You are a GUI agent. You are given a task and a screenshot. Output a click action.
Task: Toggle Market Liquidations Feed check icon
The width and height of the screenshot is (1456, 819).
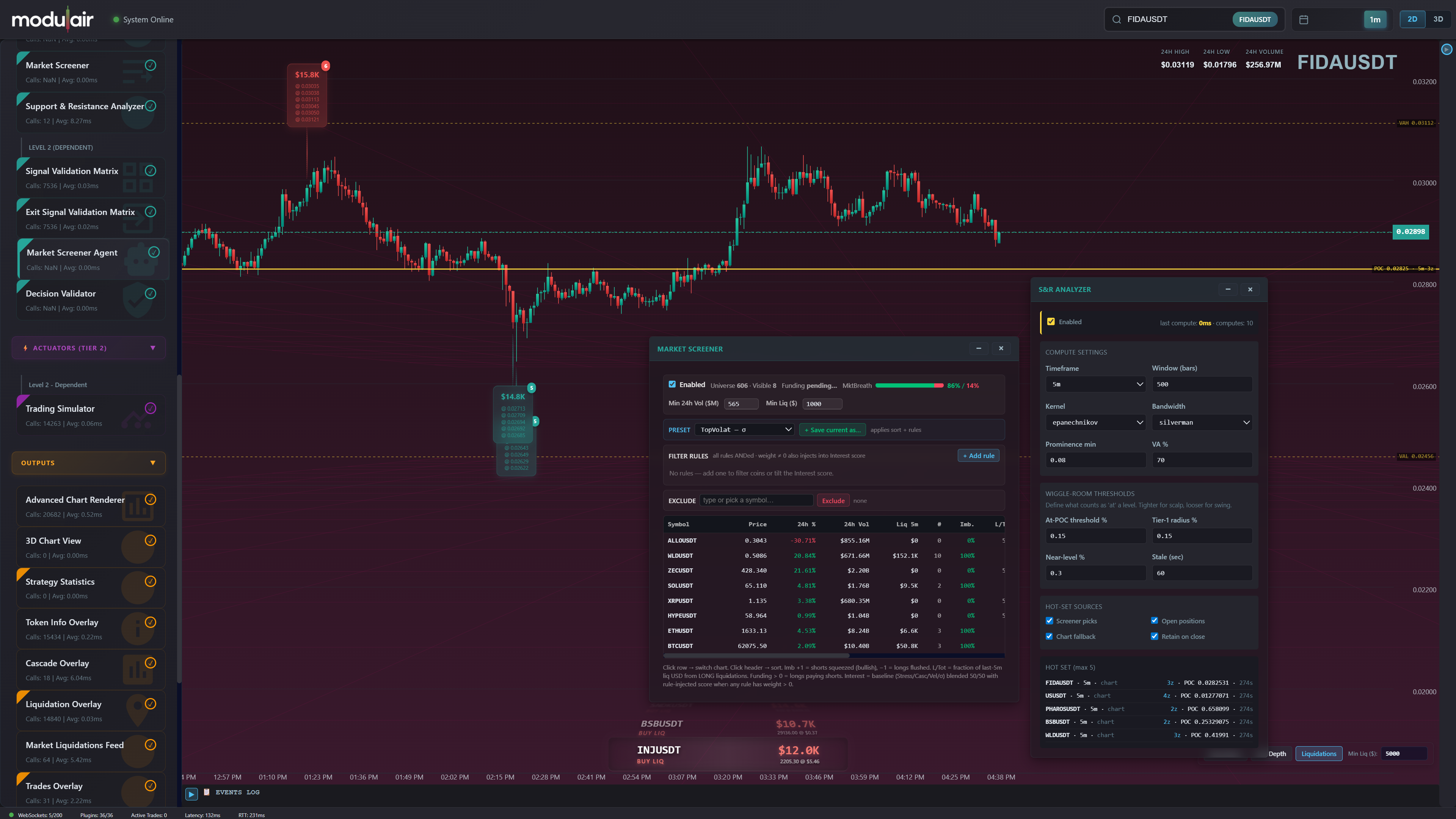tap(151, 744)
